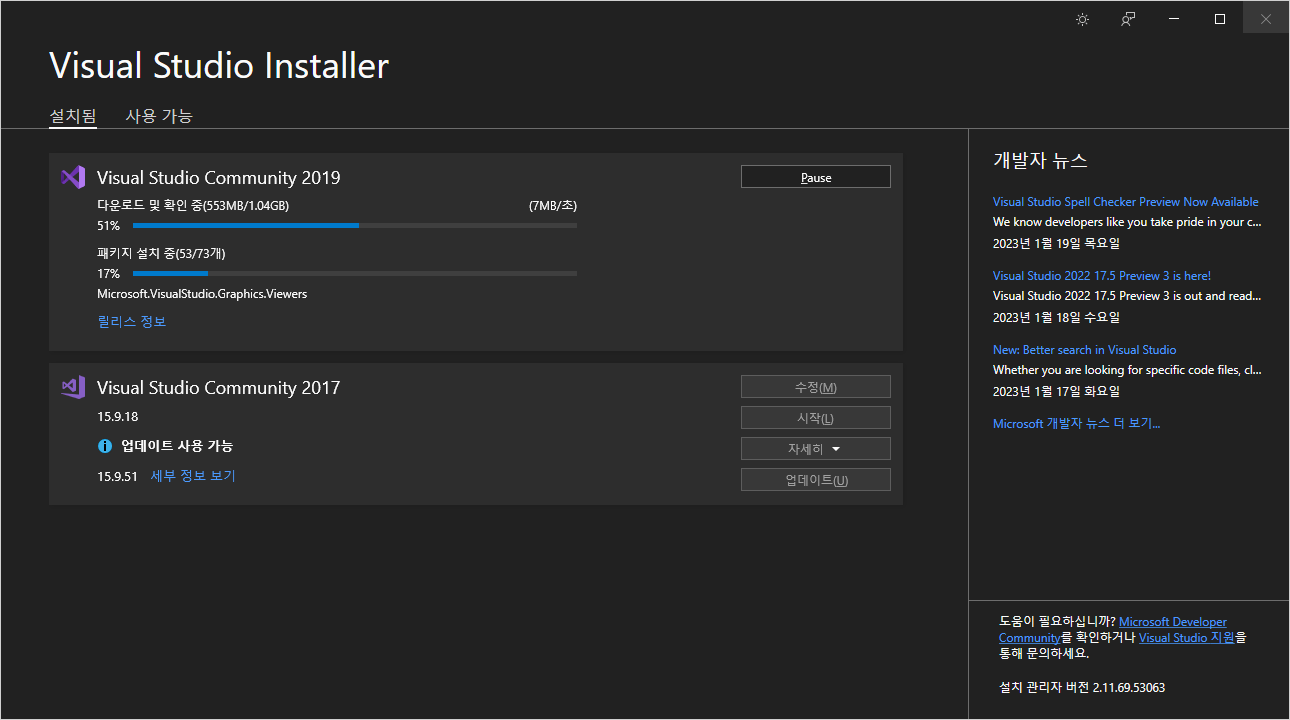
Task: Click the Visual Studio Community 2017 title
Action: (218, 388)
